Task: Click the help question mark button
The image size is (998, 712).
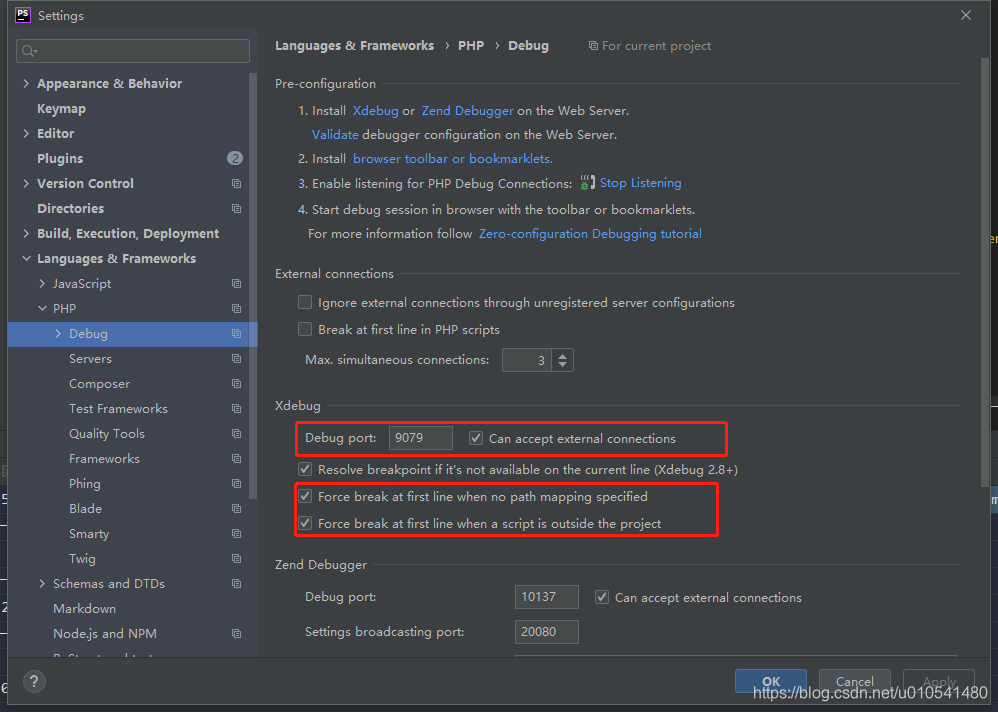Action: [34, 681]
